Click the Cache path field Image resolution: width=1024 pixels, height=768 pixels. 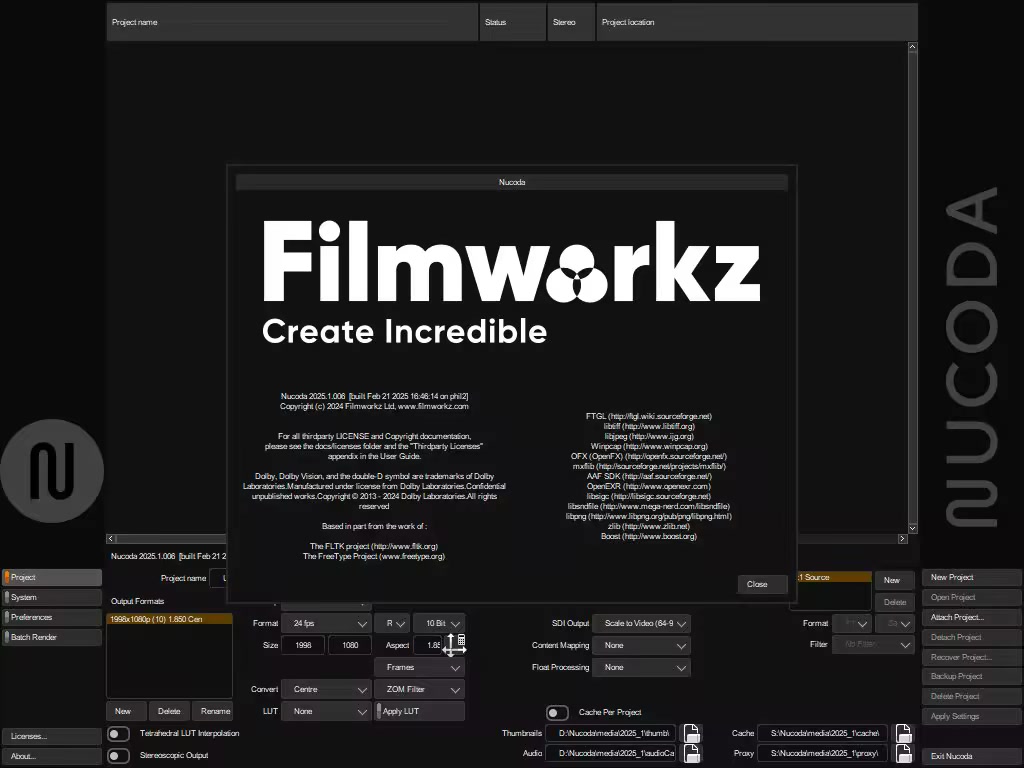[x=823, y=733]
